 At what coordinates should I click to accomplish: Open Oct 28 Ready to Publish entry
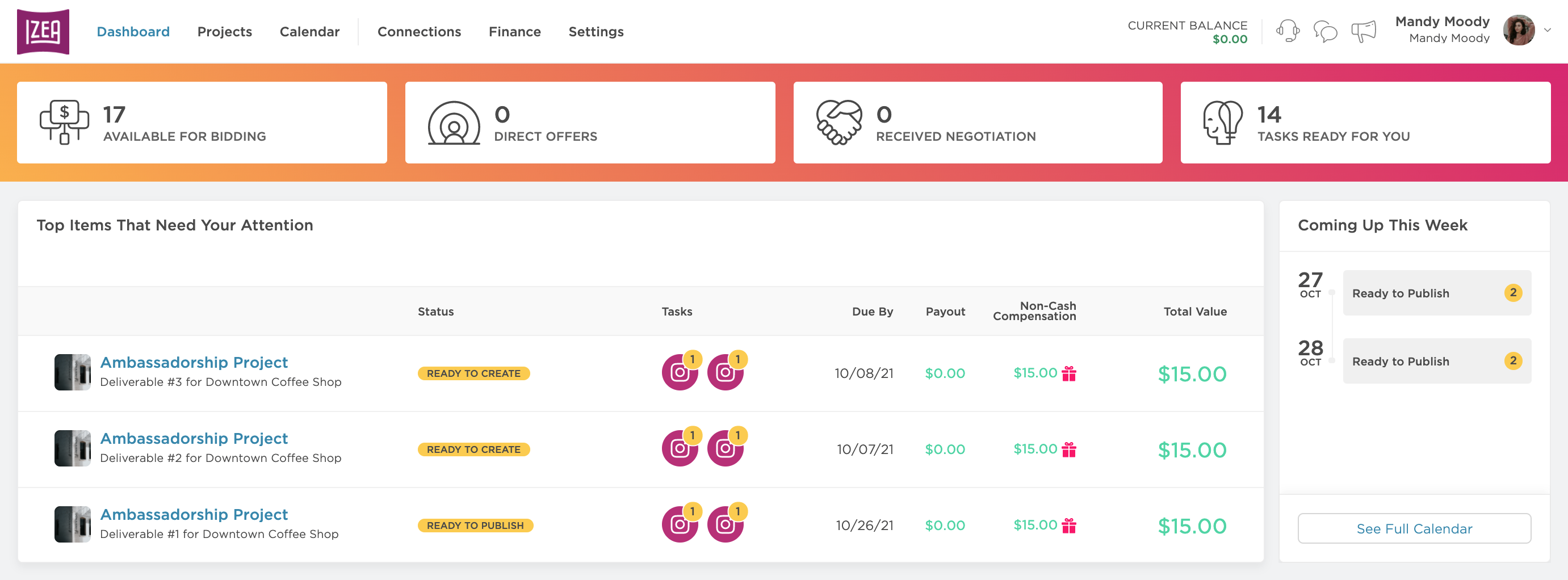coord(1436,361)
